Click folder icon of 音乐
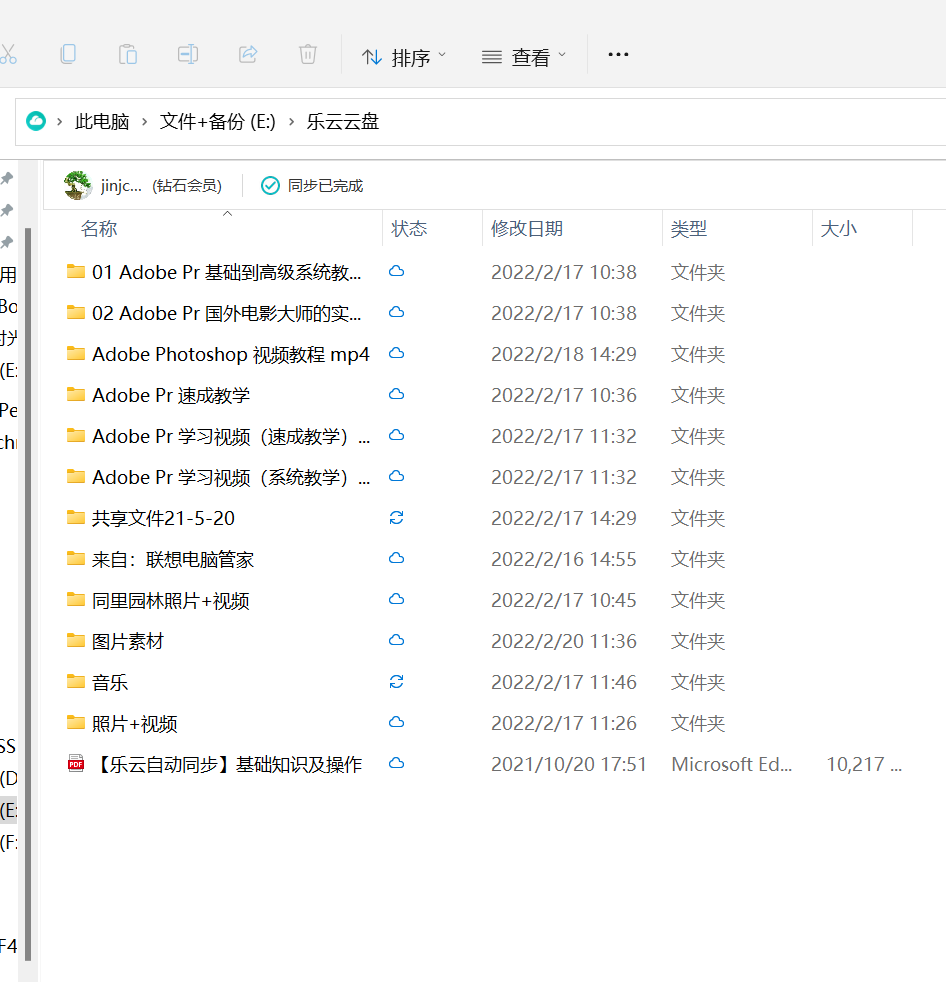The width and height of the screenshot is (946, 1008). [76, 681]
